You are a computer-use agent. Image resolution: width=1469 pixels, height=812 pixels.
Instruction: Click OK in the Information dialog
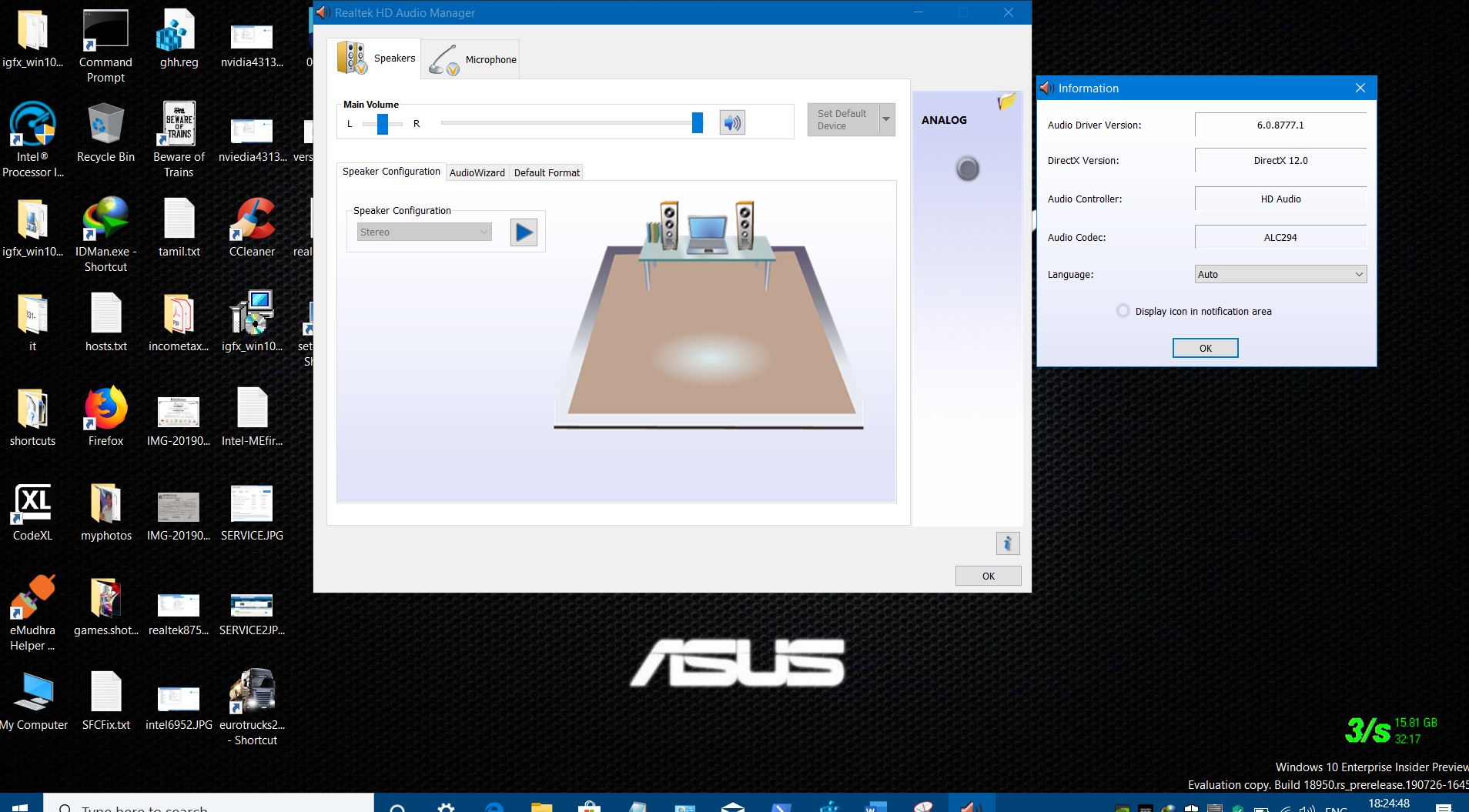1205,348
